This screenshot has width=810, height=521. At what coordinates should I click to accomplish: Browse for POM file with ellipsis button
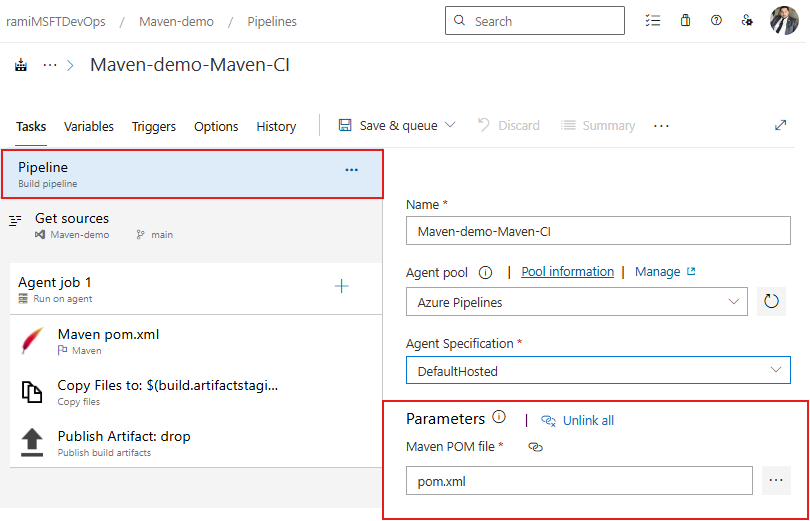(x=776, y=480)
